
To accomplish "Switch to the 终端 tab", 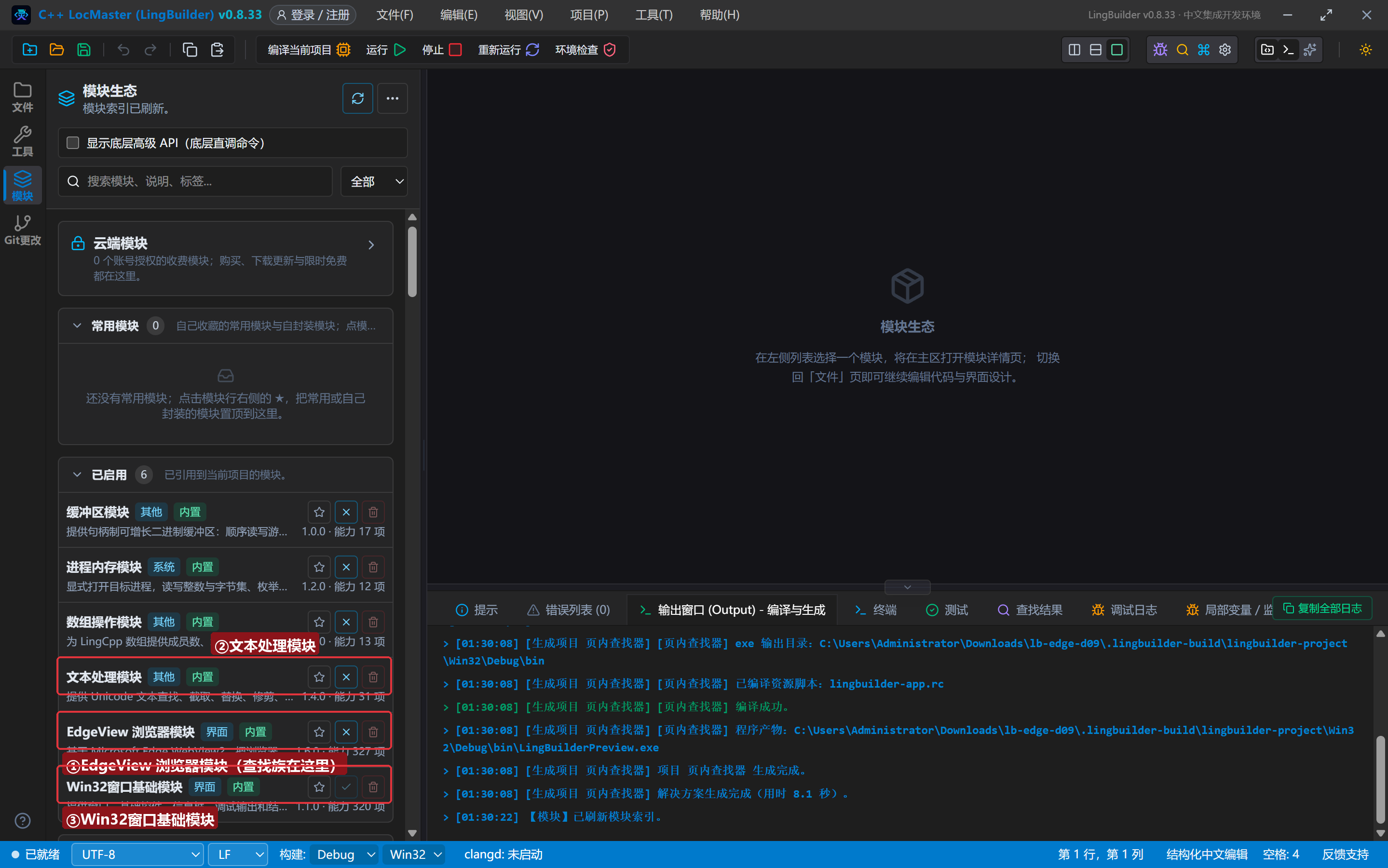I will (x=875, y=610).
